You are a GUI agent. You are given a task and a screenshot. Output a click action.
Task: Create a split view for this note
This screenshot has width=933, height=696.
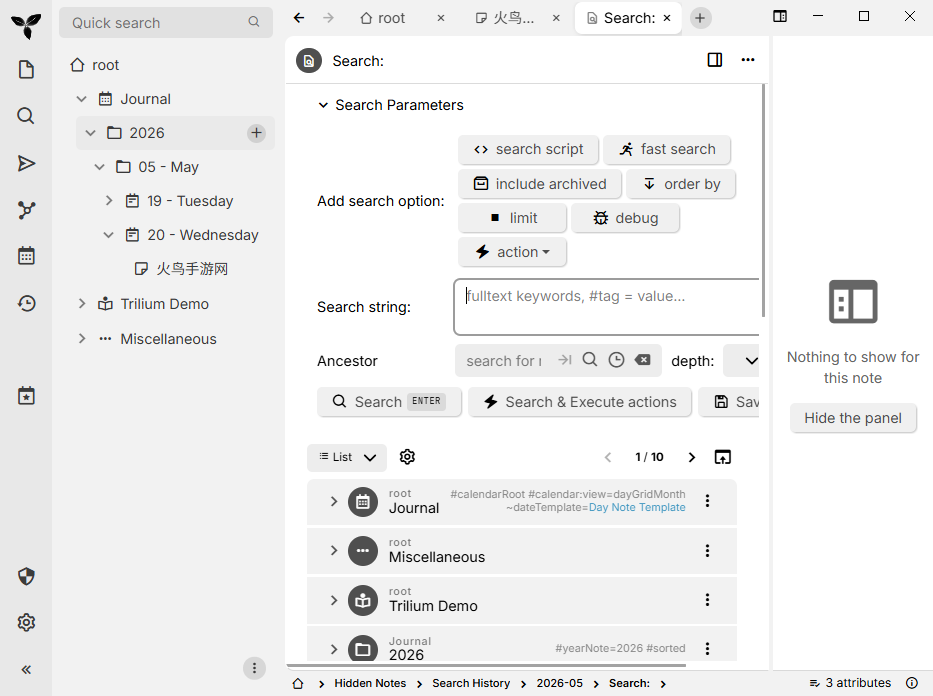pyautogui.click(x=715, y=59)
